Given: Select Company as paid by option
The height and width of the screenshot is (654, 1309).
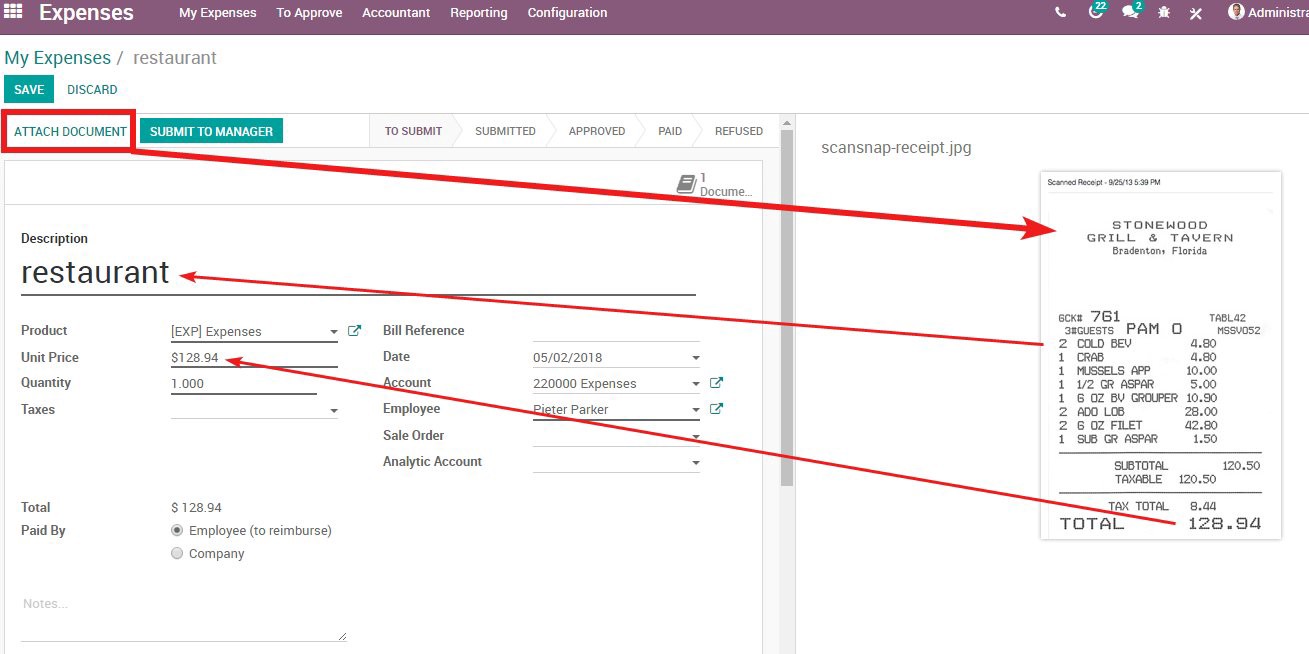Looking at the screenshot, I should pos(177,554).
